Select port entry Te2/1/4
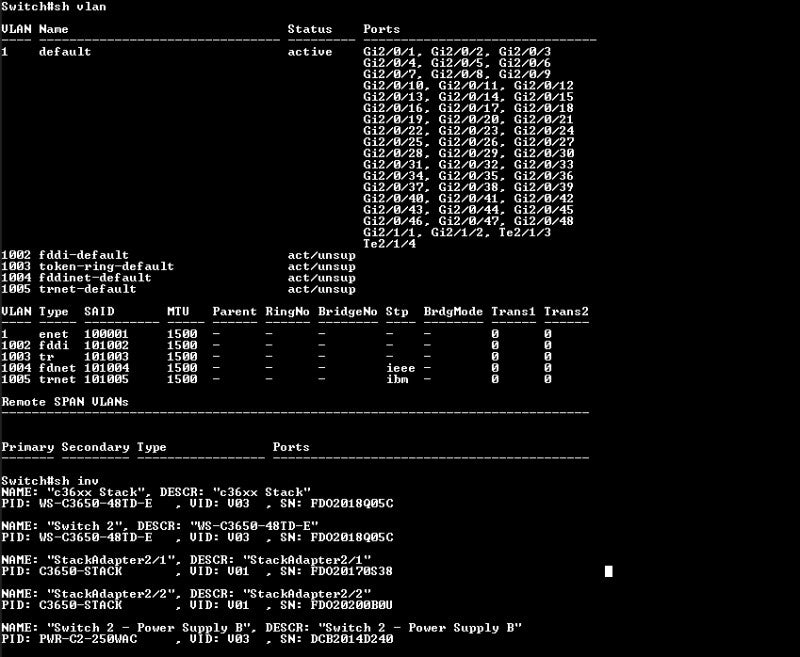The width and height of the screenshot is (800, 657). point(389,244)
